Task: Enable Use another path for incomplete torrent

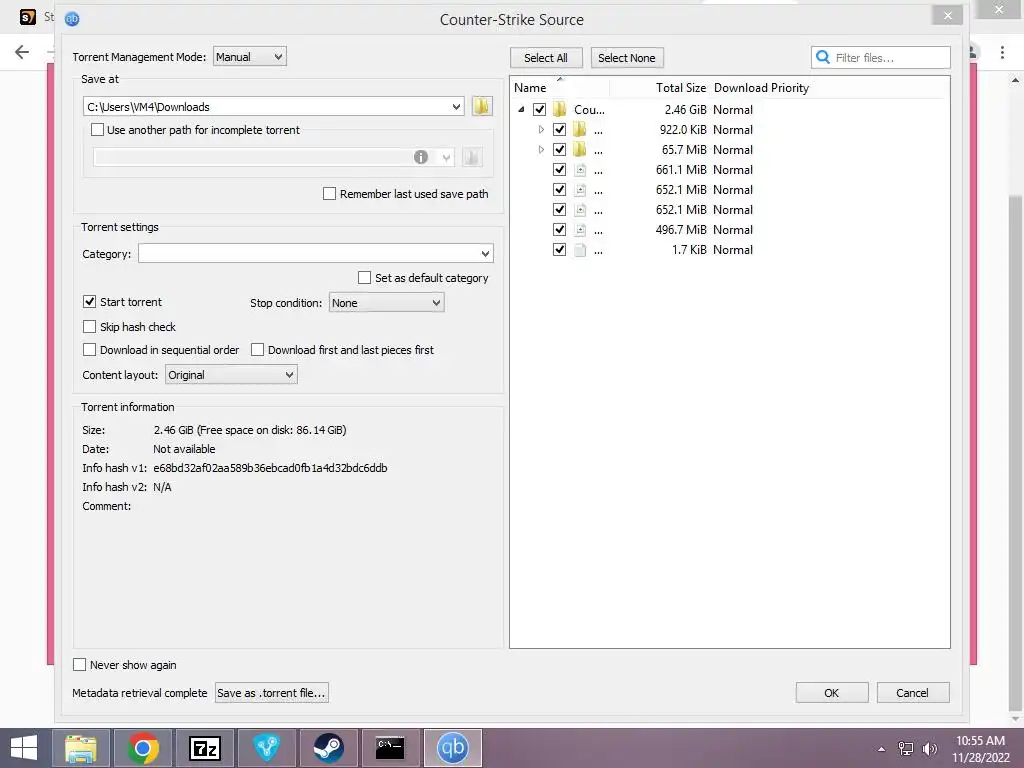Action: (x=97, y=129)
